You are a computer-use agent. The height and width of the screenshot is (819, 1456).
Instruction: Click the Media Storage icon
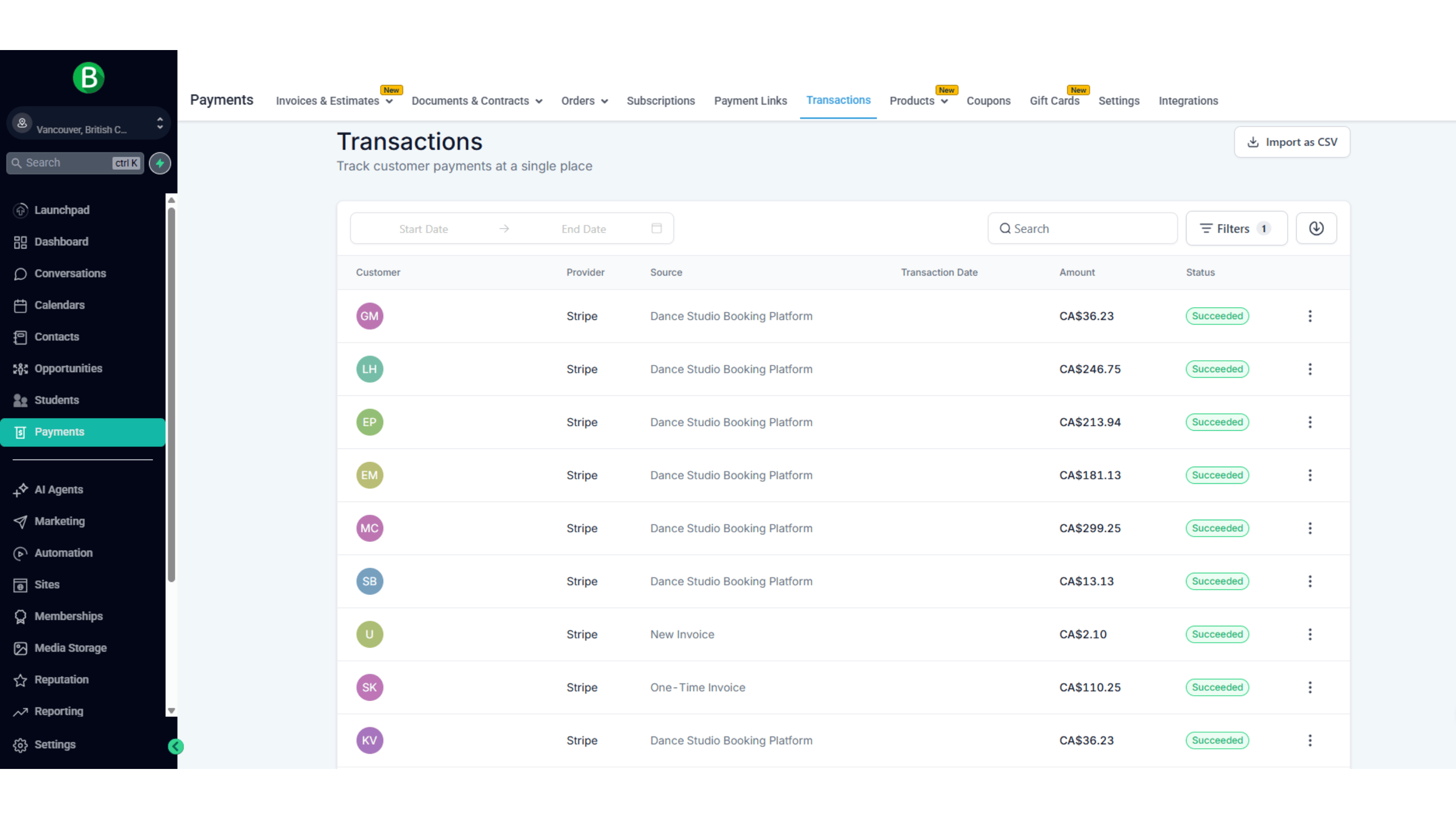(21, 648)
